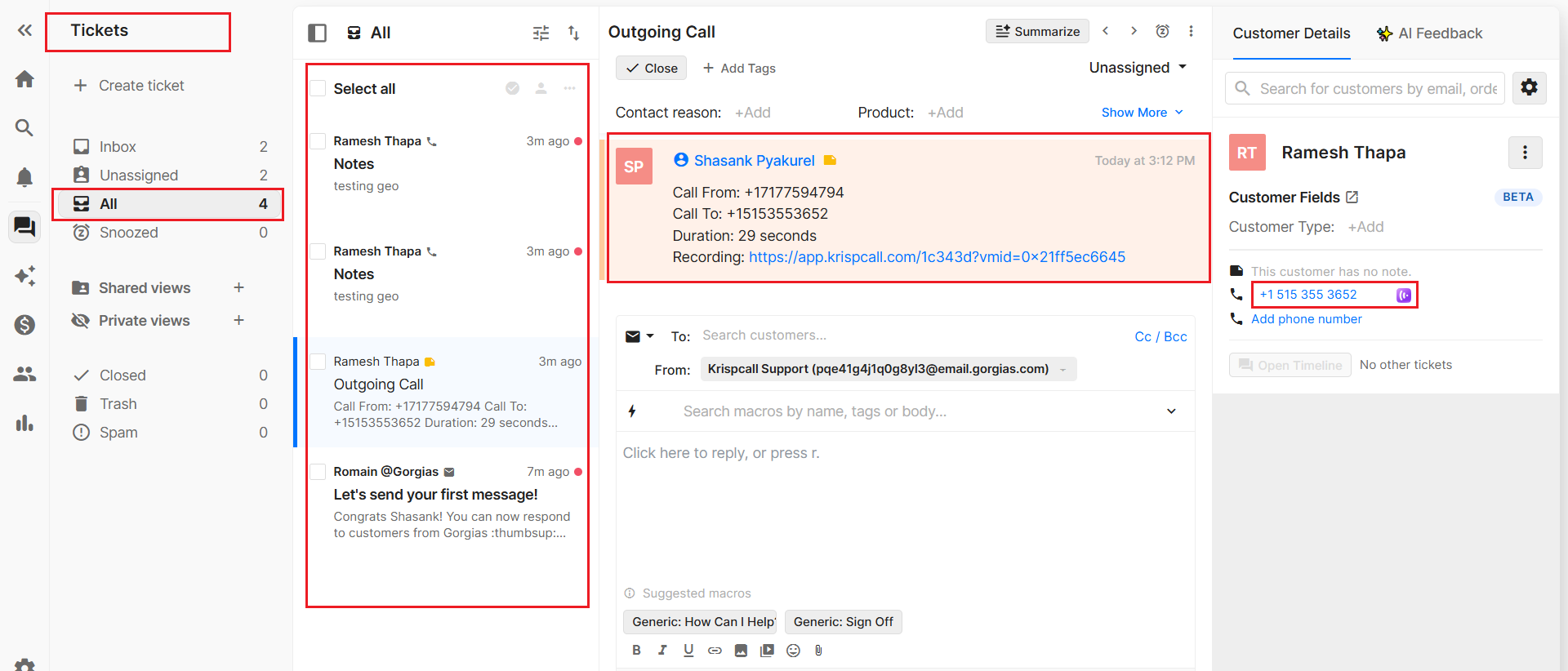Check the Outgoing Call ticket checkbox
Screen dimensions: 1568x671
point(318,362)
